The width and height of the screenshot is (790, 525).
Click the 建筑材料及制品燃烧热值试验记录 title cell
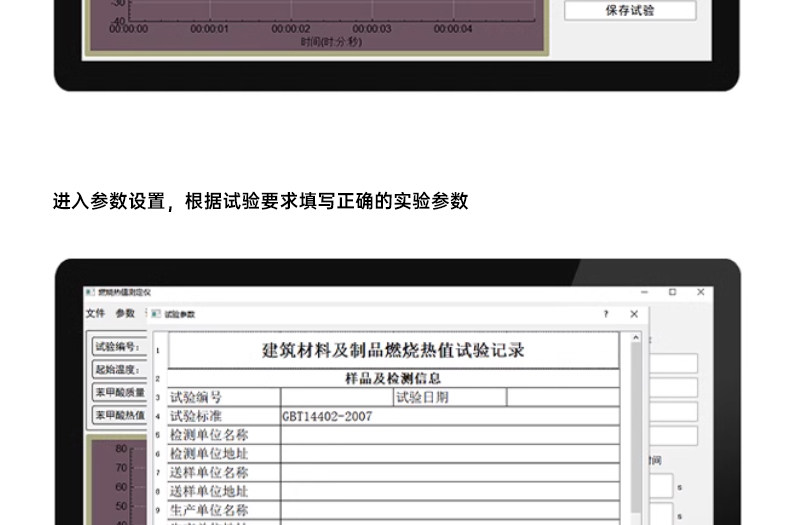point(393,350)
